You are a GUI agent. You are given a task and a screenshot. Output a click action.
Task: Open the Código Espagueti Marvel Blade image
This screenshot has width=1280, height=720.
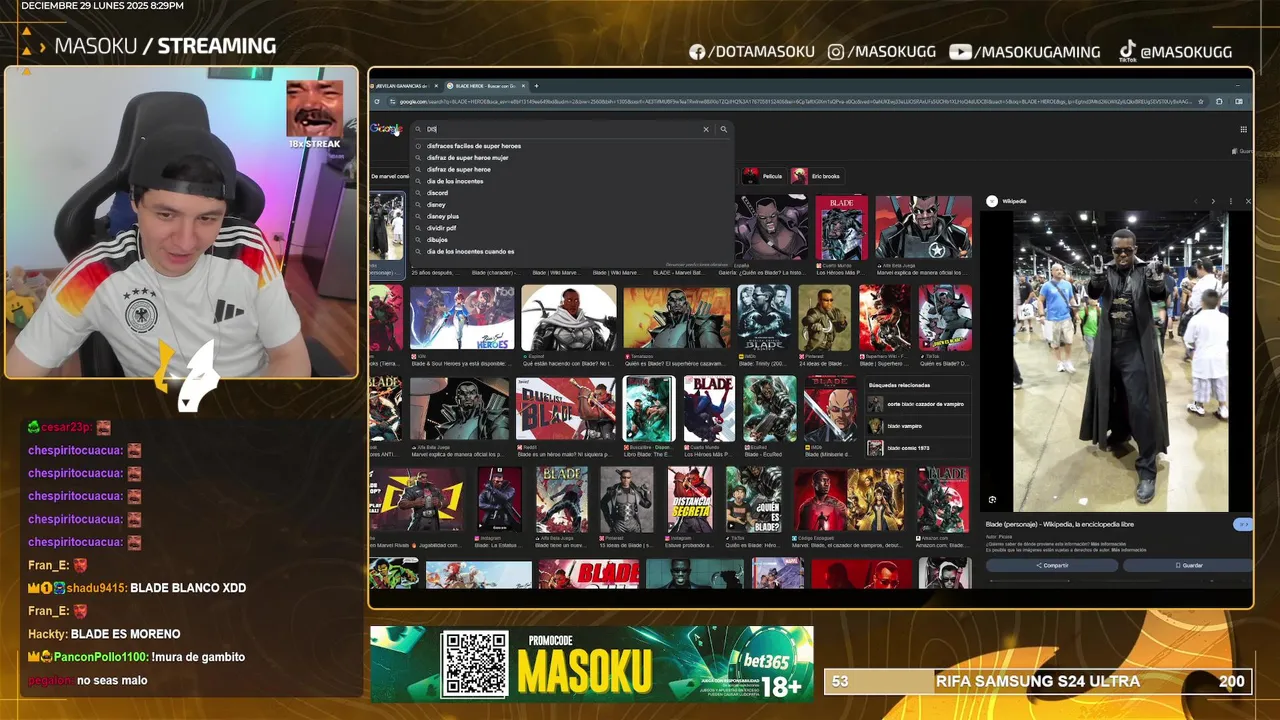point(849,499)
